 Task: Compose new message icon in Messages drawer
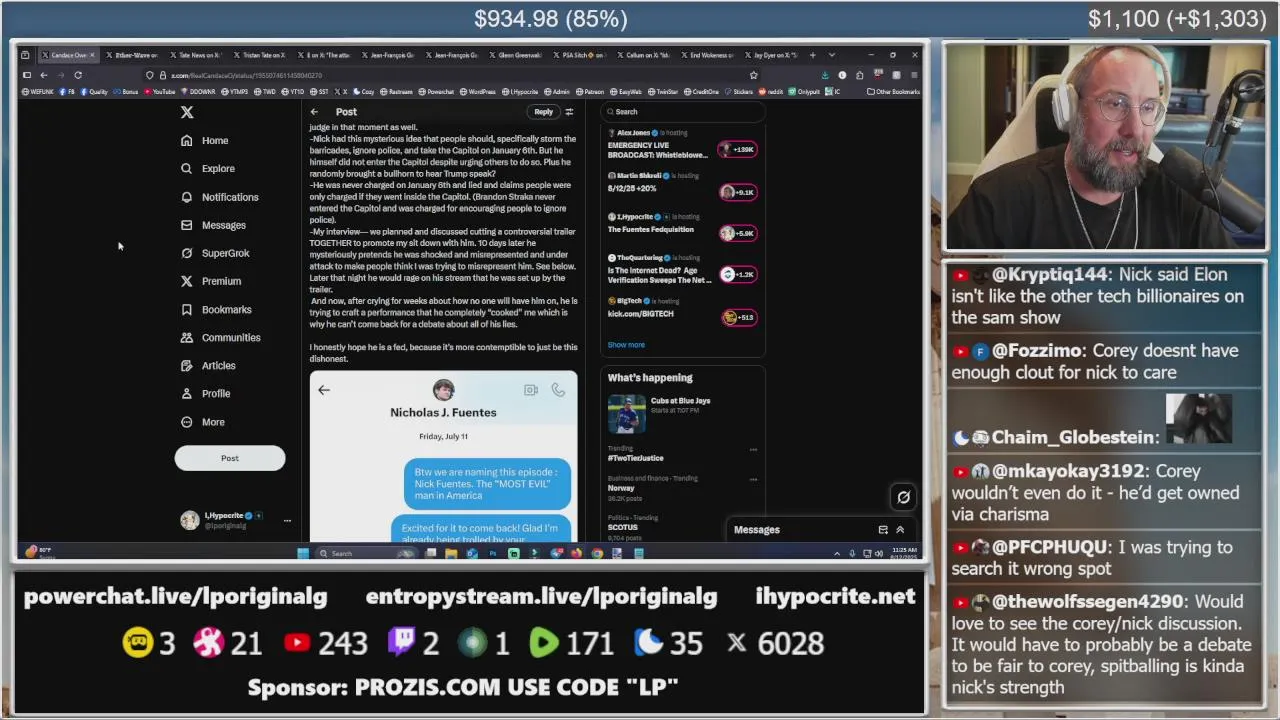click(x=883, y=530)
